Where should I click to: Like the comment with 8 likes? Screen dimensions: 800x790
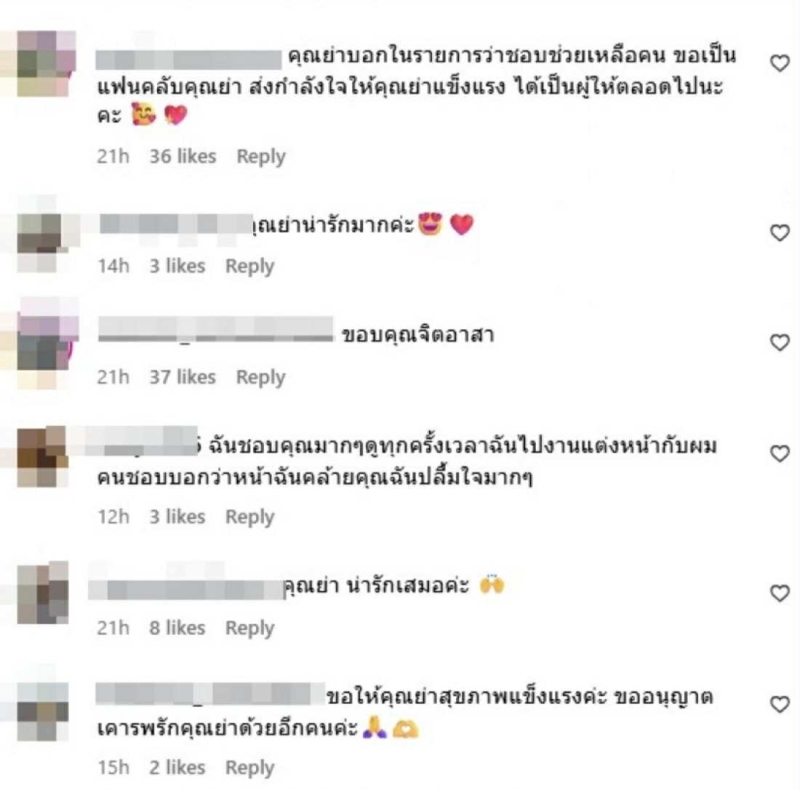tap(779, 593)
